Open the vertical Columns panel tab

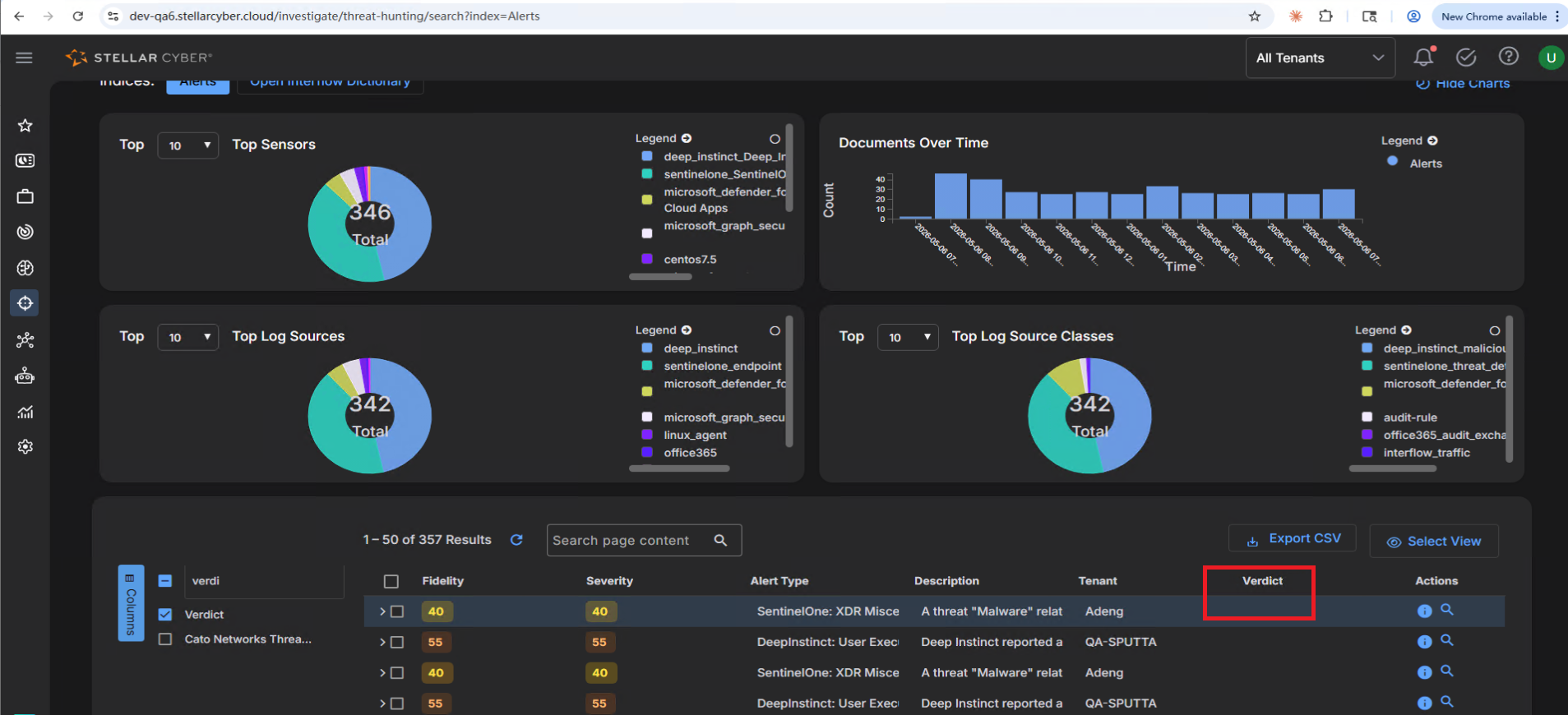[131, 602]
